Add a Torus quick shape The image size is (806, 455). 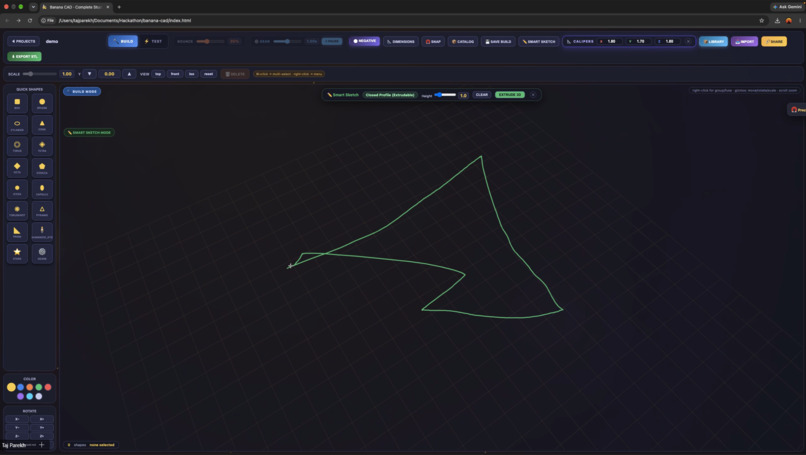(17, 147)
